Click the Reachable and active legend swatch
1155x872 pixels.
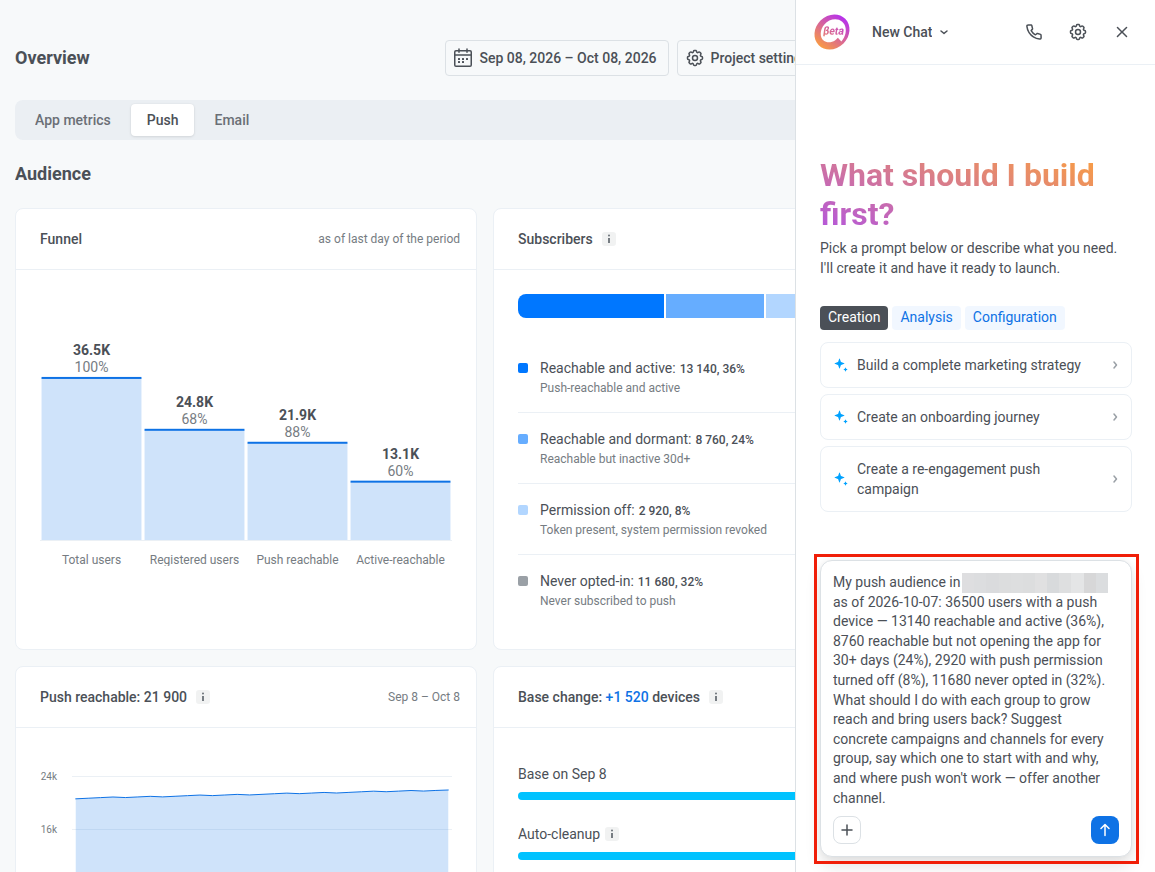point(523,368)
